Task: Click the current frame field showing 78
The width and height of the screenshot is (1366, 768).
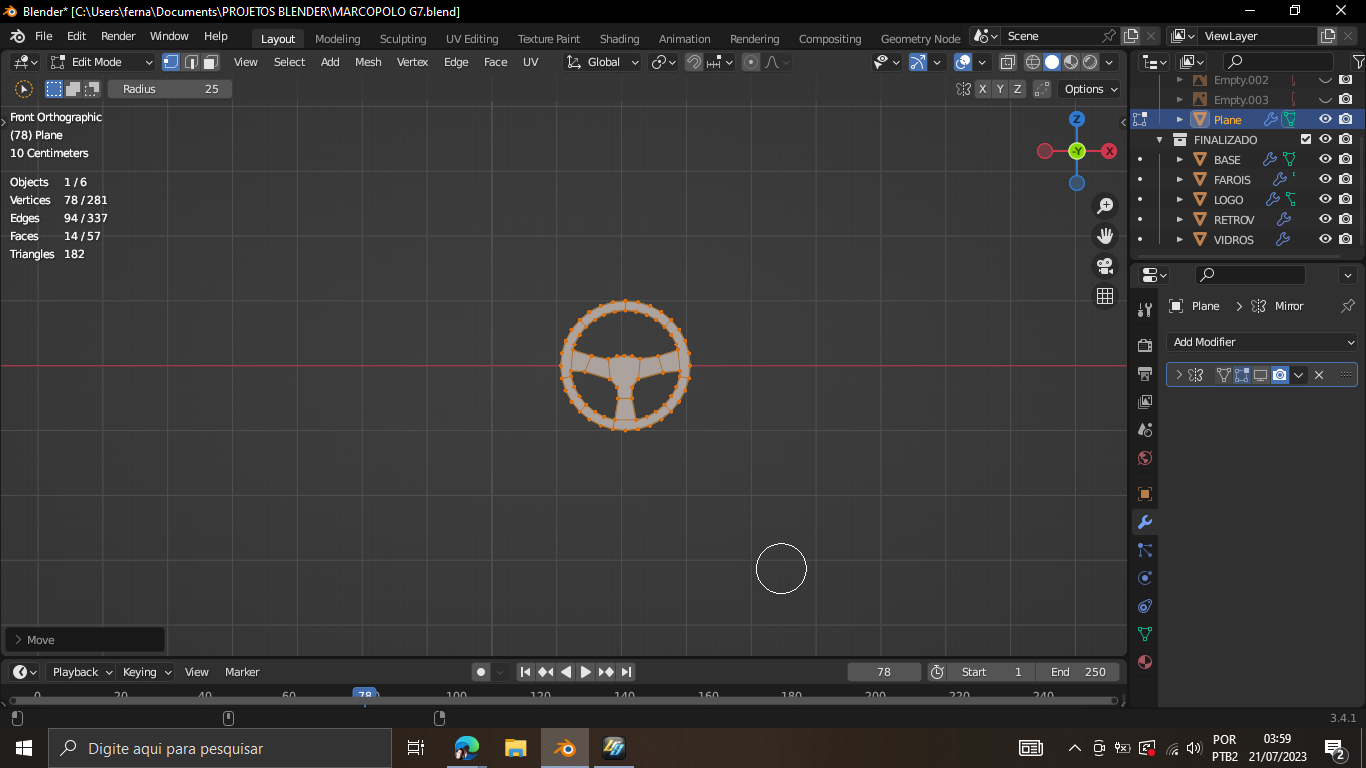Action: click(884, 672)
